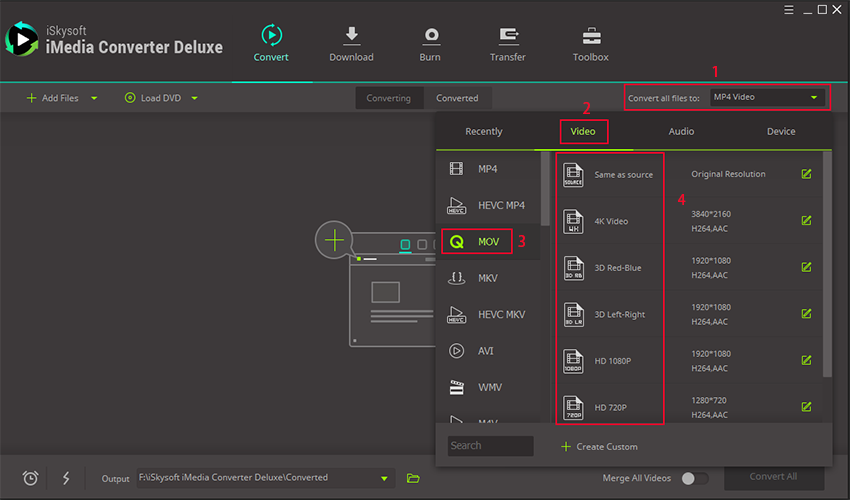Edit settings for 3D Left-Right preset
This screenshot has height=500, width=850.
click(807, 313)
